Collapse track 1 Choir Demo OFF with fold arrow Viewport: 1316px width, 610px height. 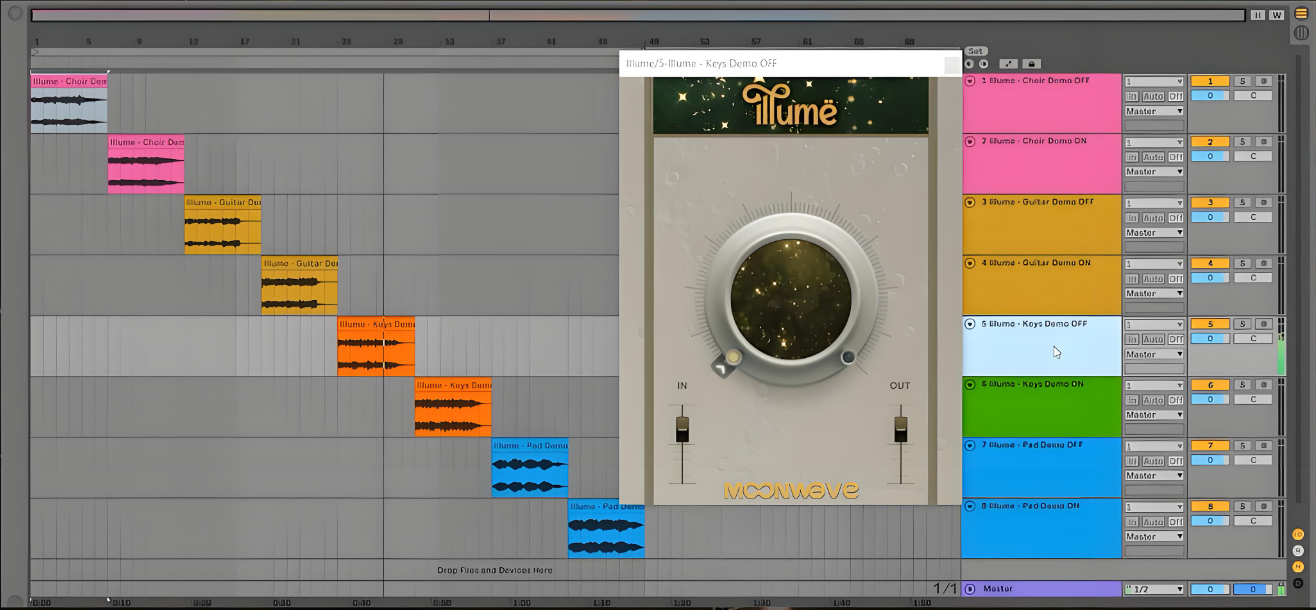pos(970,81)
